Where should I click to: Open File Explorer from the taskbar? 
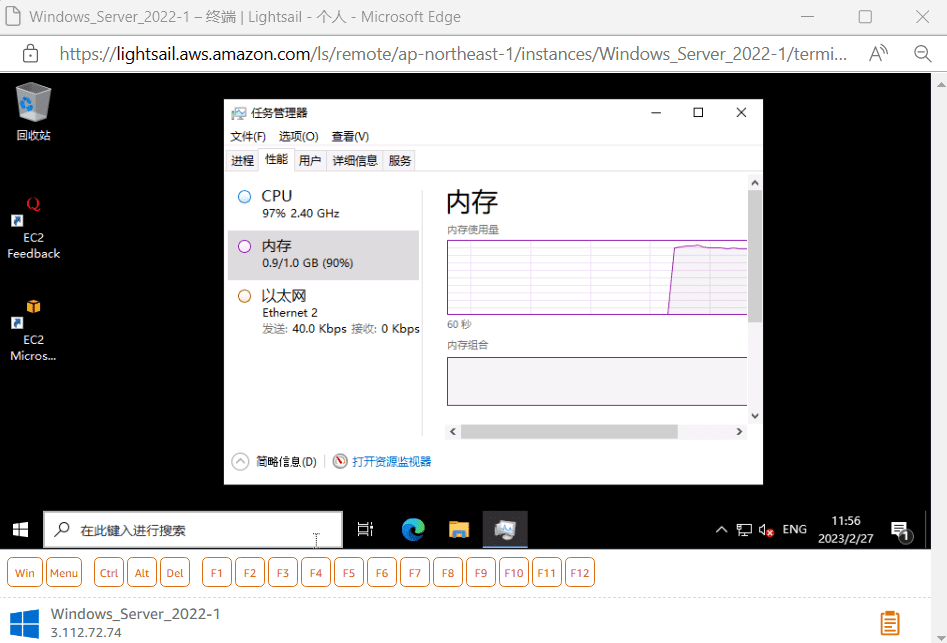point(459,529)
